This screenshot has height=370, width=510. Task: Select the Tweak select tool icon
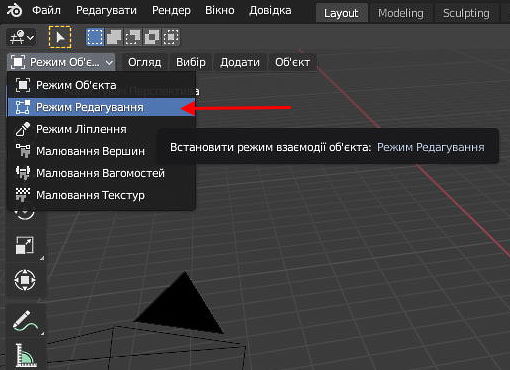point(60,37)
